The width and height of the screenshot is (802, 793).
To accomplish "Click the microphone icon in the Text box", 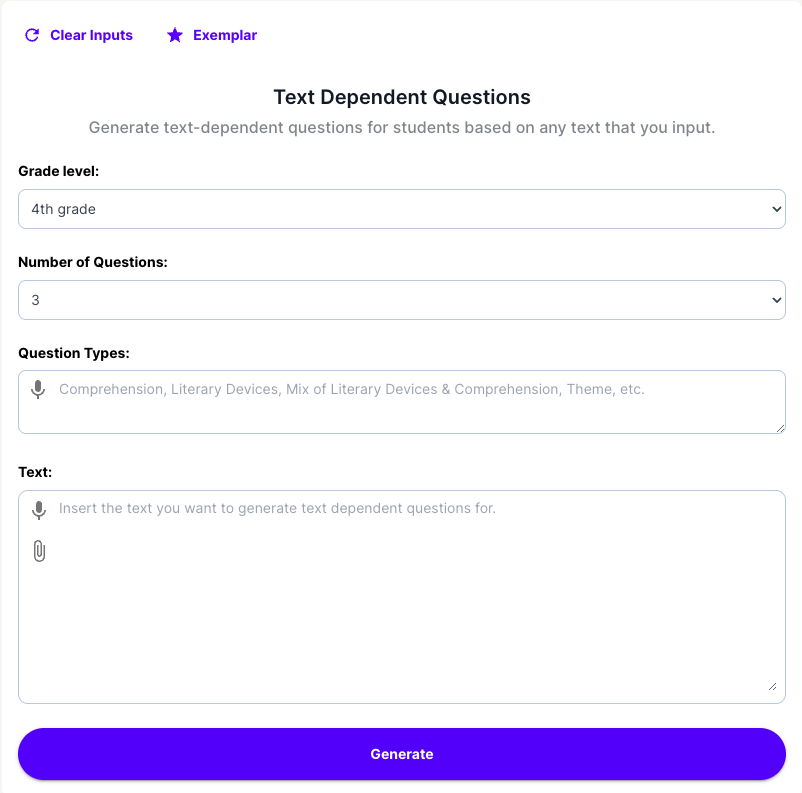I will pyautogui.click(x=39, y=509).
